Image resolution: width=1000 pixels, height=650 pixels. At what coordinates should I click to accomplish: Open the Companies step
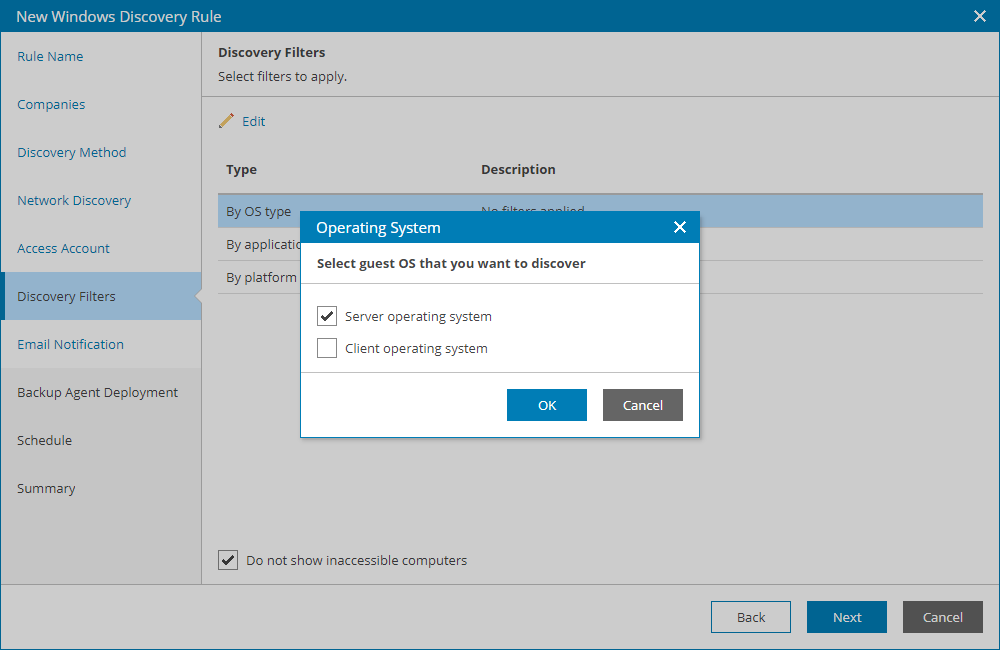click(51, 104)
